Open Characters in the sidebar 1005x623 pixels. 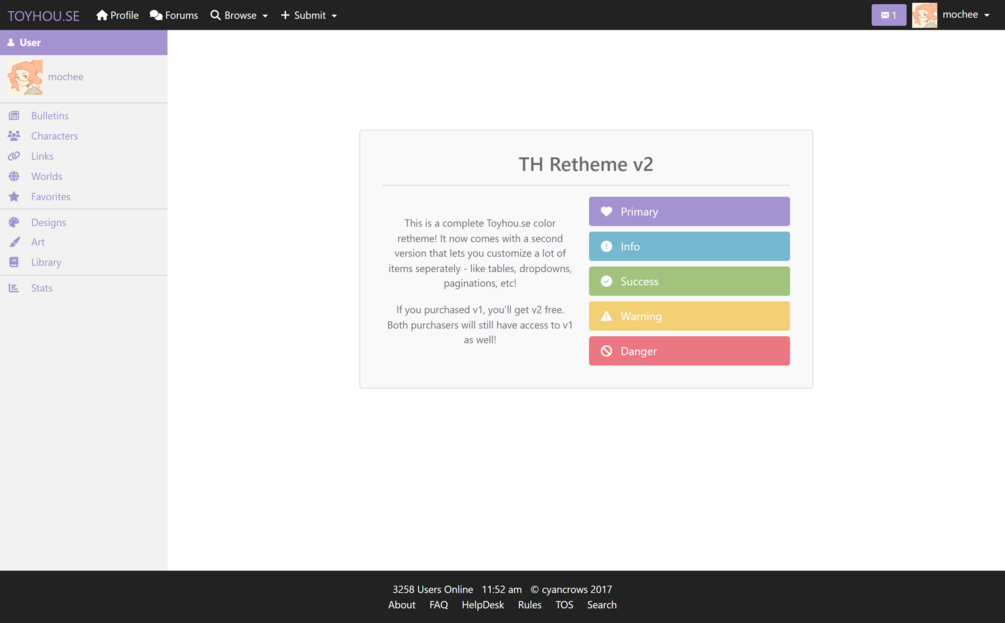pos(54,136)
